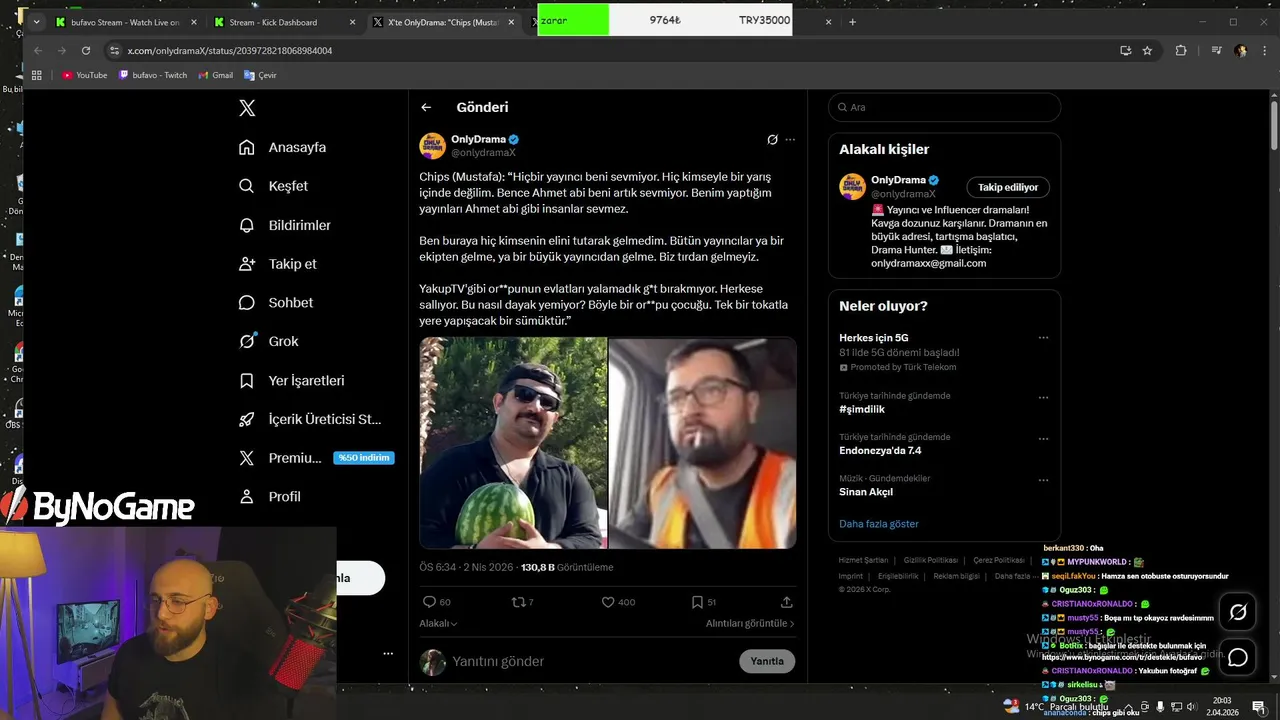Open Çerez Politikası footer link
This screenshot has width=1280, height=720.
coord(998,560)
